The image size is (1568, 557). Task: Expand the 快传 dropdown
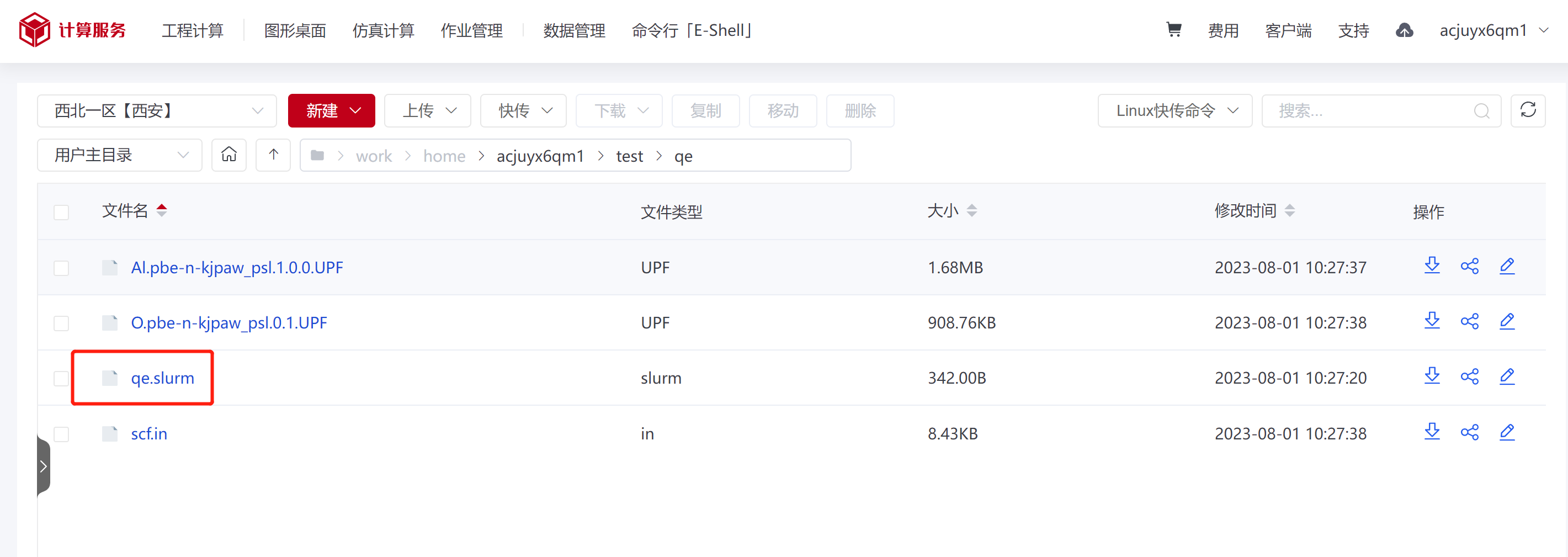click(x=523, y=111)
